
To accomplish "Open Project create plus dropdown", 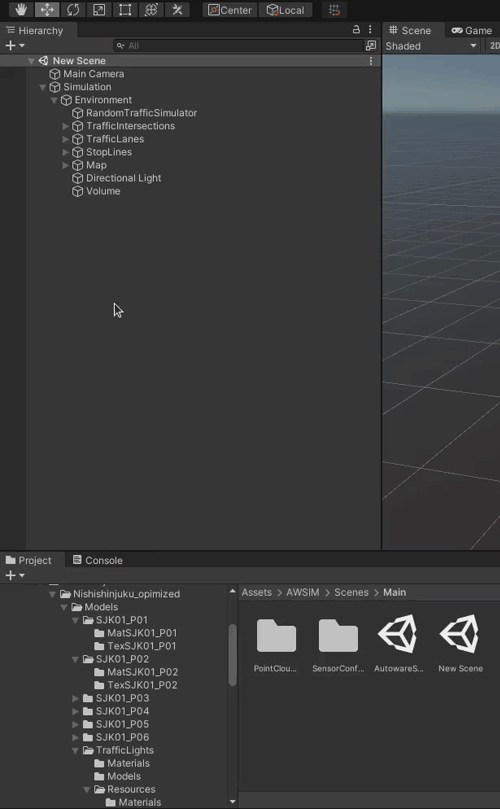I will click(x=14, y=575).
